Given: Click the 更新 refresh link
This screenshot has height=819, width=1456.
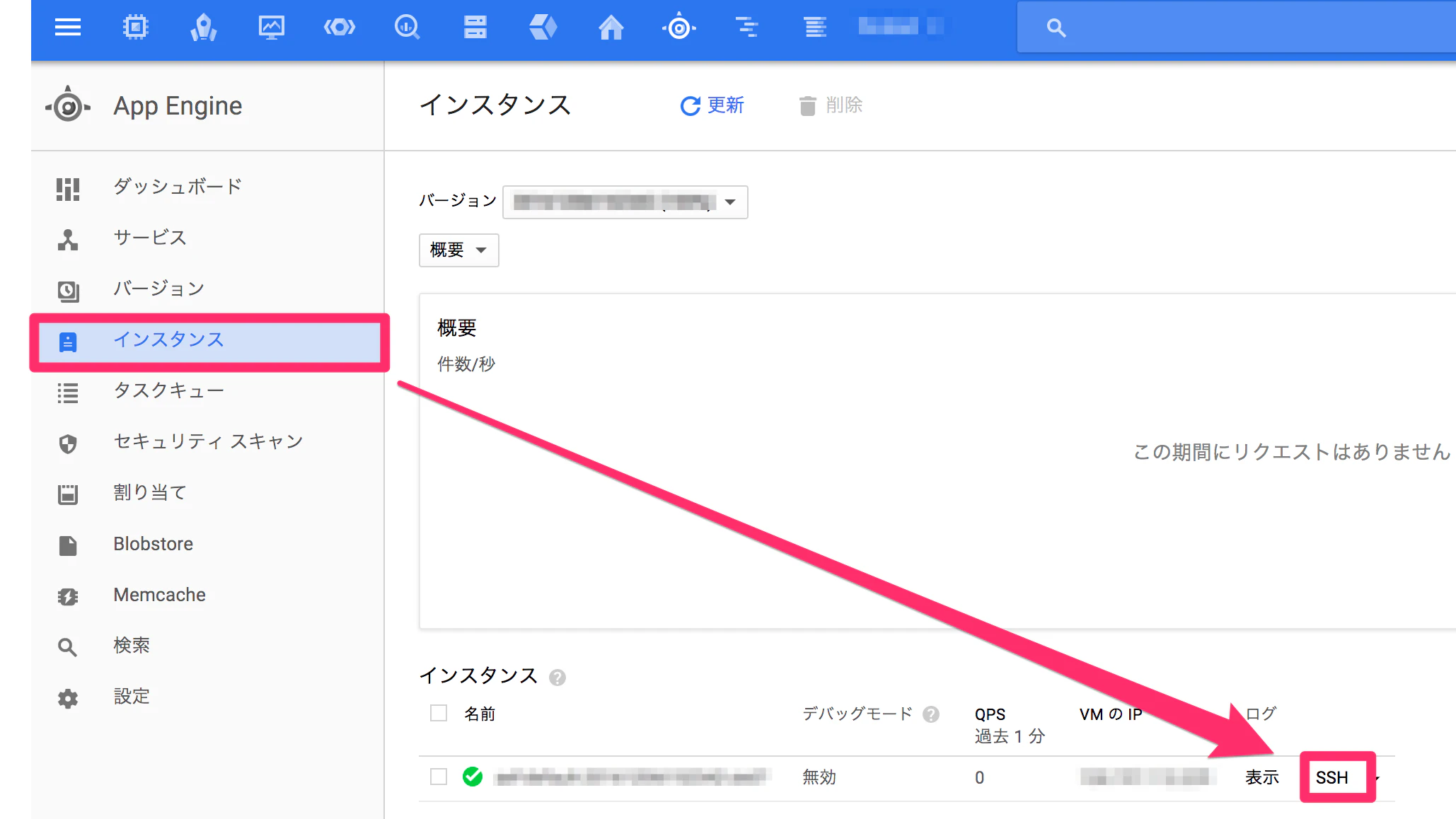Looking at the screenshot, I should tap(712, 106).
